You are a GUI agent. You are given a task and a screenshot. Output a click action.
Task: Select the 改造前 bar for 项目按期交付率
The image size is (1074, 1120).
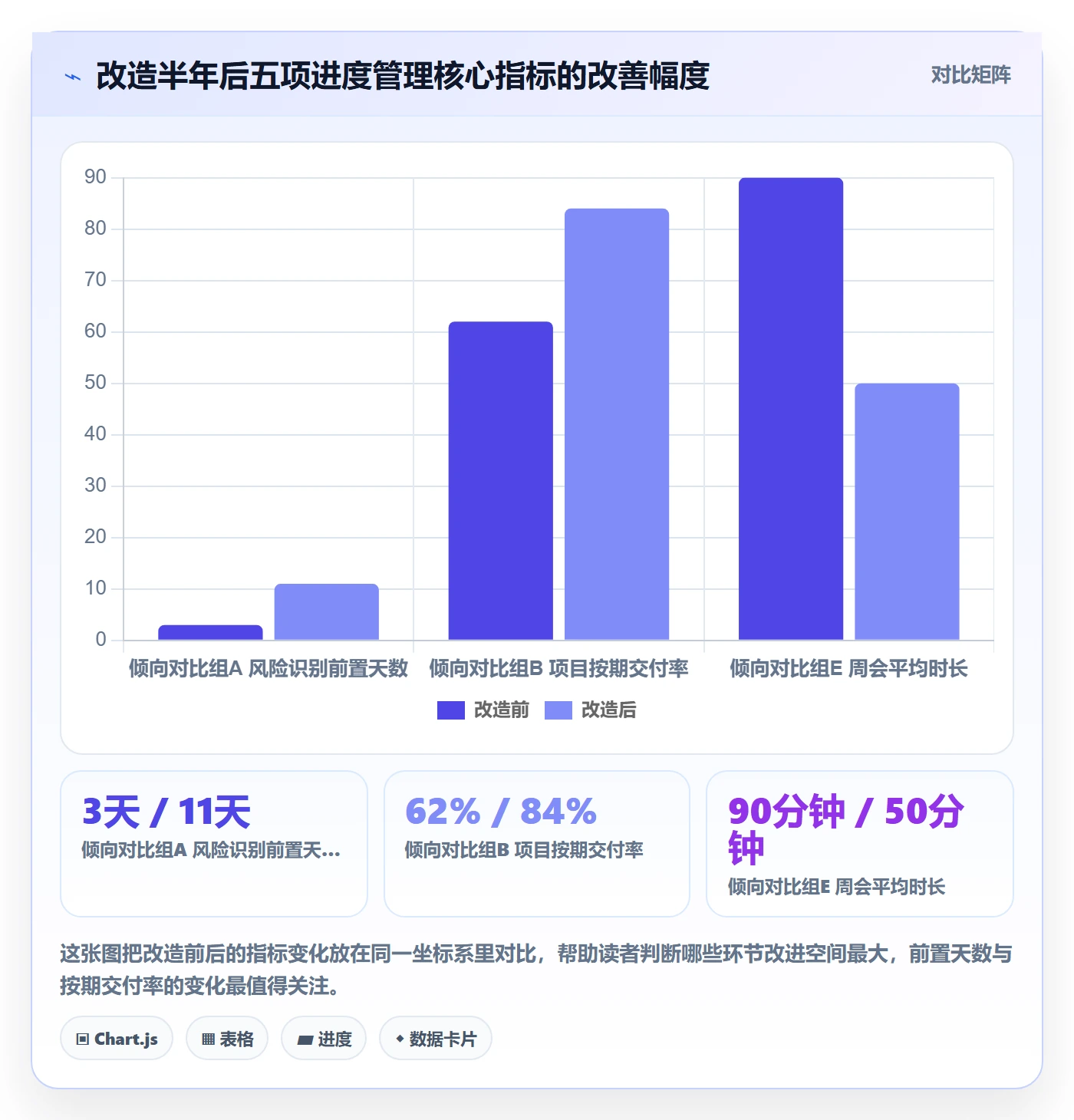[501, 480]
